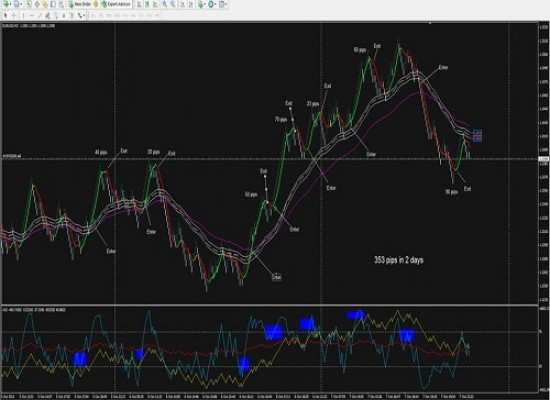Screen dimensions: 550x400
Task: Switch chart to Line Chart icon
Action: [155, 4]
